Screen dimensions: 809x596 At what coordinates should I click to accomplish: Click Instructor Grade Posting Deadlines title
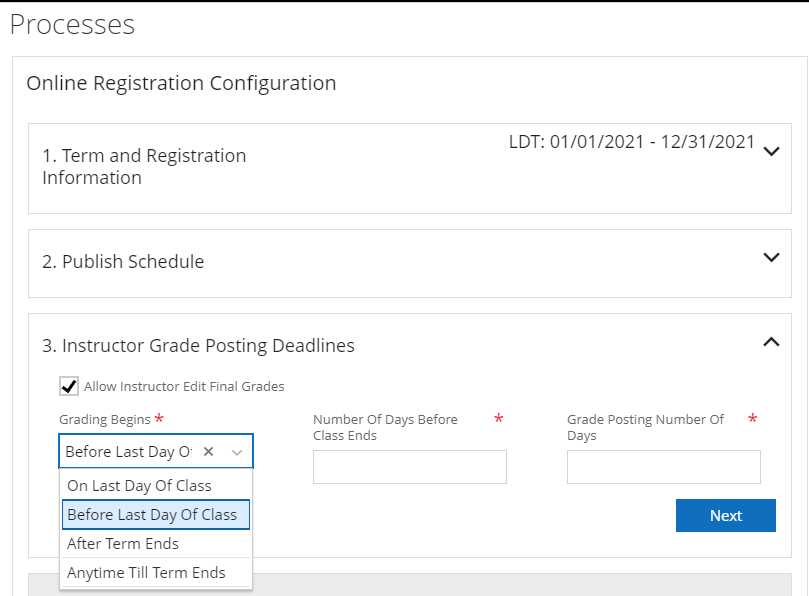point(198,346)
